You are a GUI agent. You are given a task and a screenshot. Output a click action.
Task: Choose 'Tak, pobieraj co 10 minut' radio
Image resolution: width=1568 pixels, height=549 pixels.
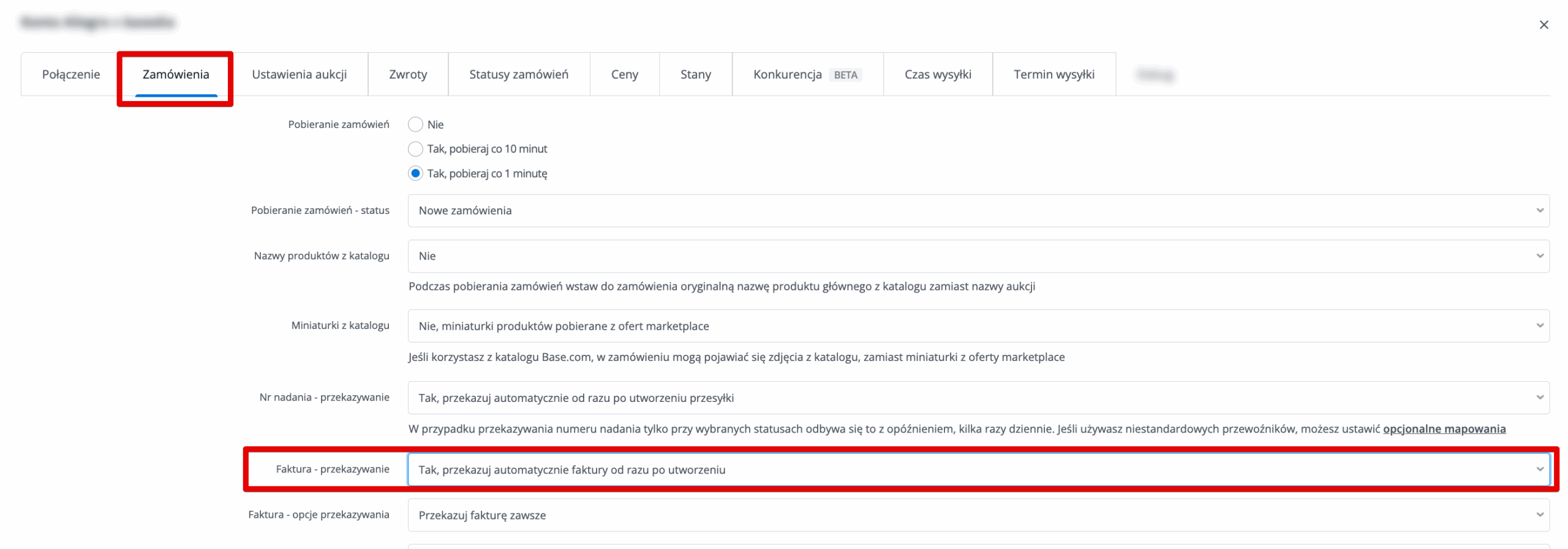tap(415, 149)
